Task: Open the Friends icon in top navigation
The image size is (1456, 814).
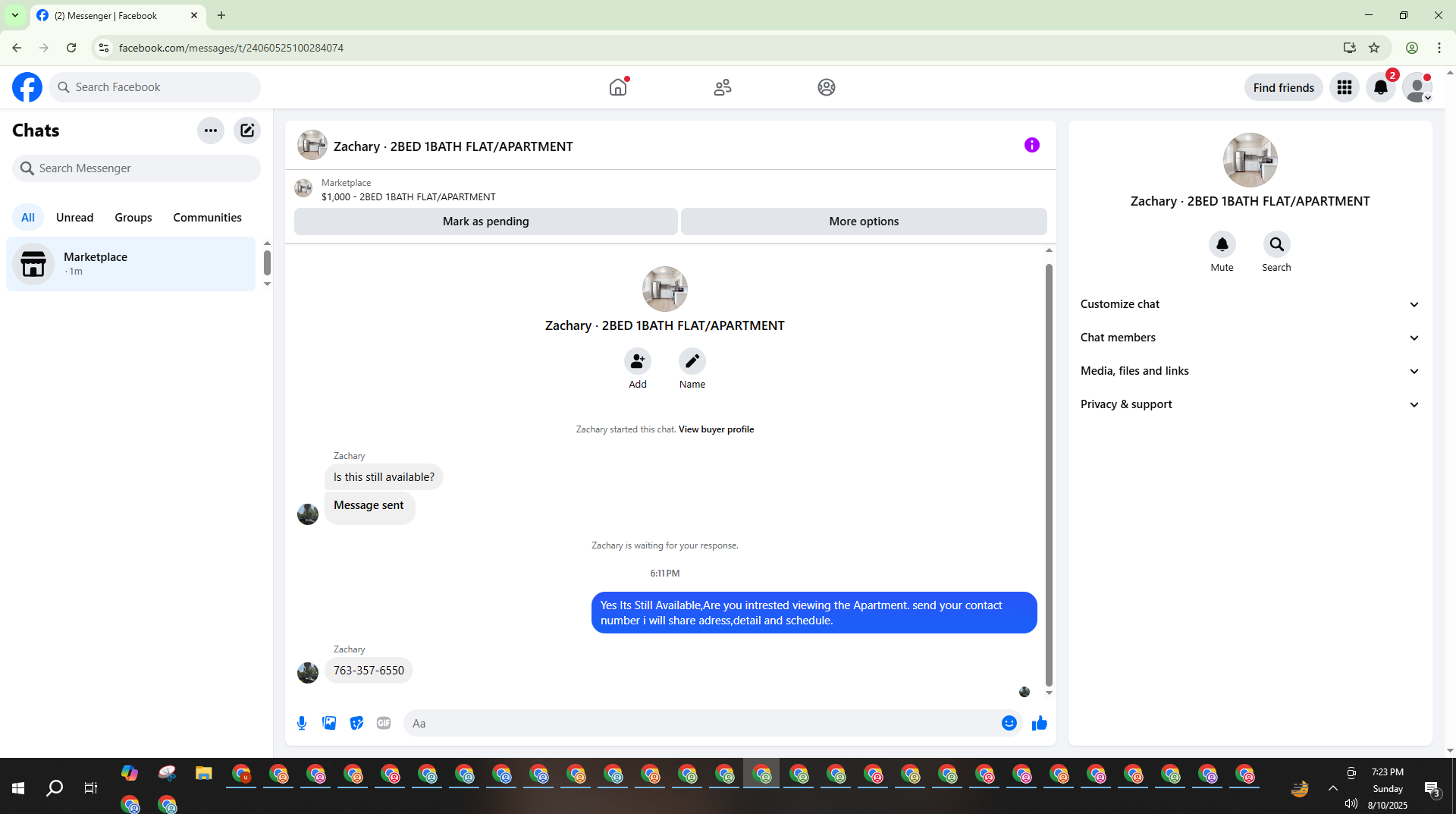Action: [723, 87]
